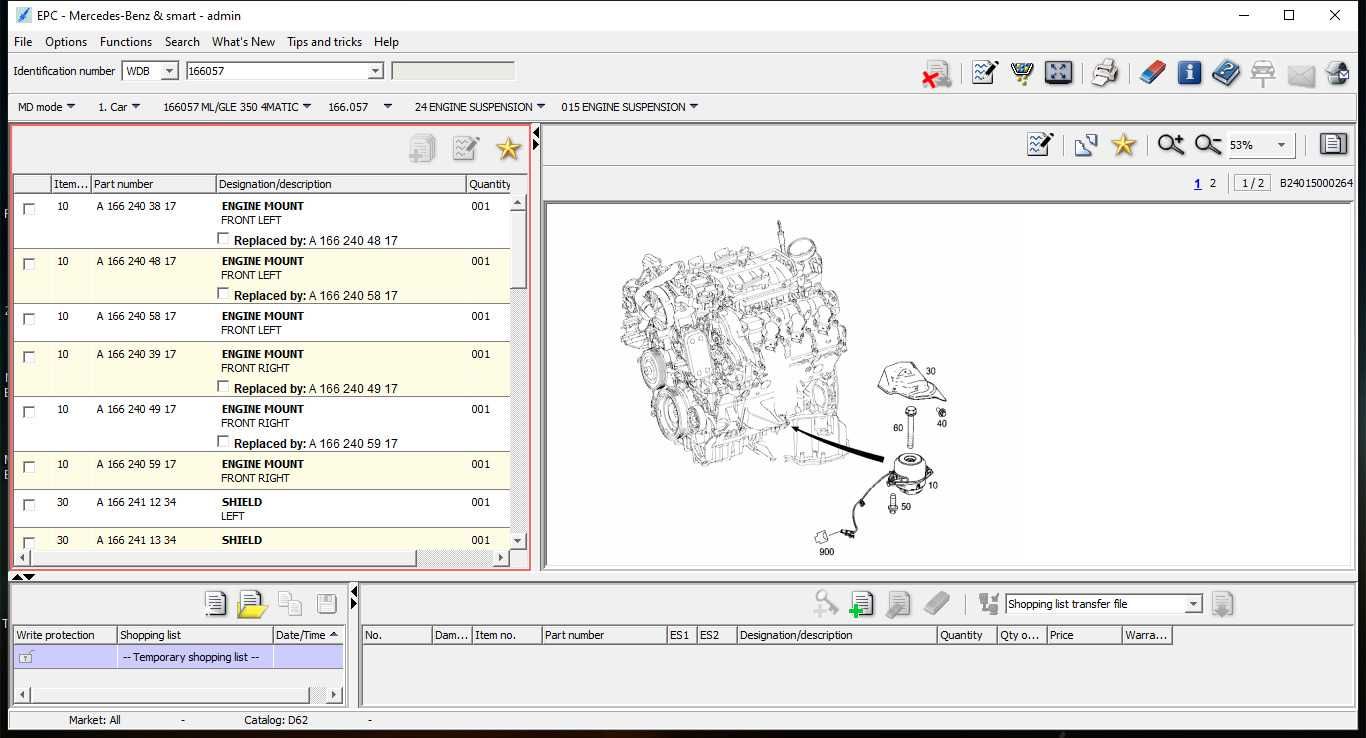The height and width of the screenshot is (738, 1366).
Task: Click the add part to shopping list icon
Action: click(861, 603)
